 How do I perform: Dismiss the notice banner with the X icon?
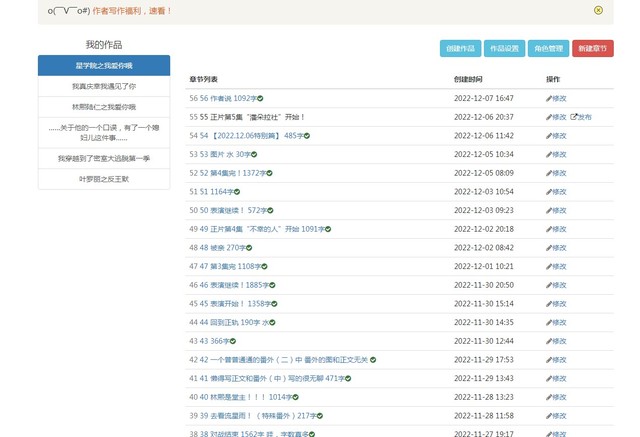pos(598,10)
